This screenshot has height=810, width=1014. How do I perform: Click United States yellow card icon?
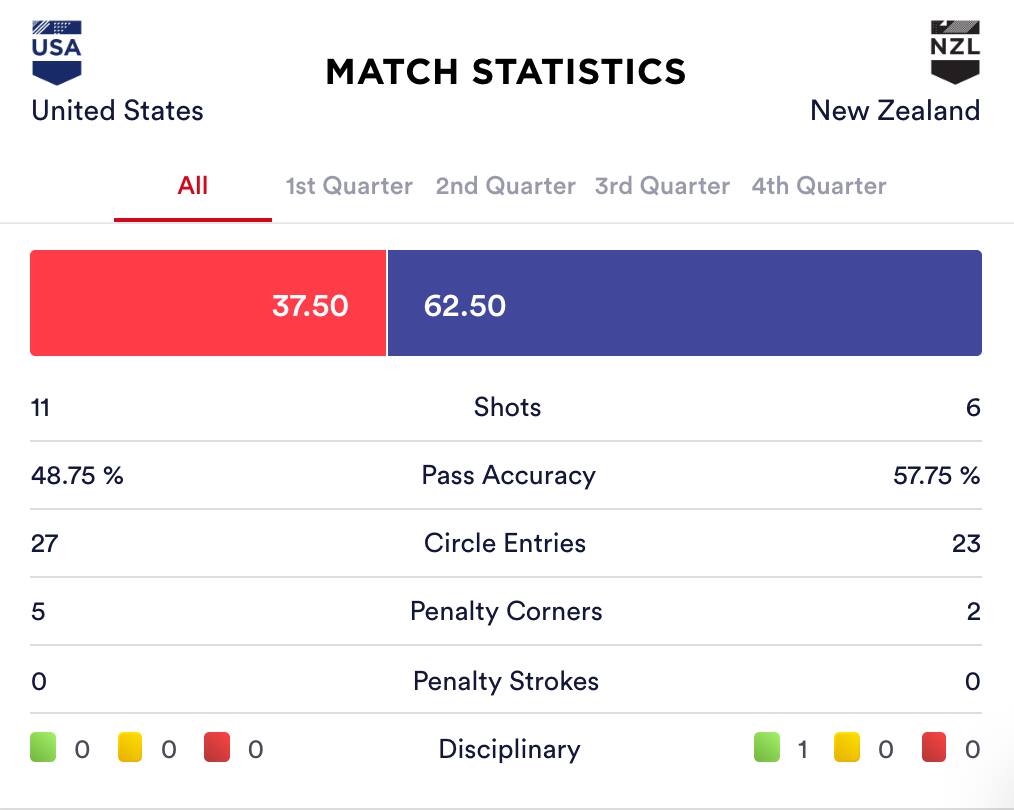[130, 748]
